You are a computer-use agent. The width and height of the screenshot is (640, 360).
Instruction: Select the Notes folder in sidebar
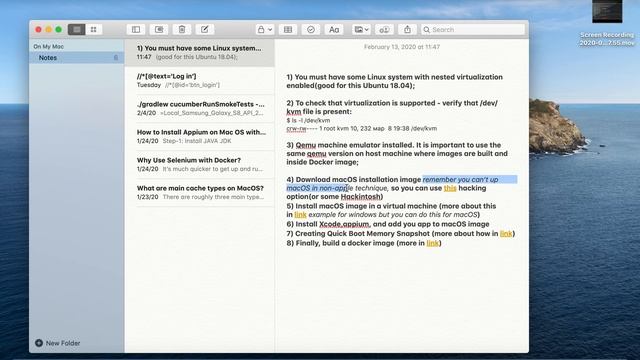click(x=76, y=58)
